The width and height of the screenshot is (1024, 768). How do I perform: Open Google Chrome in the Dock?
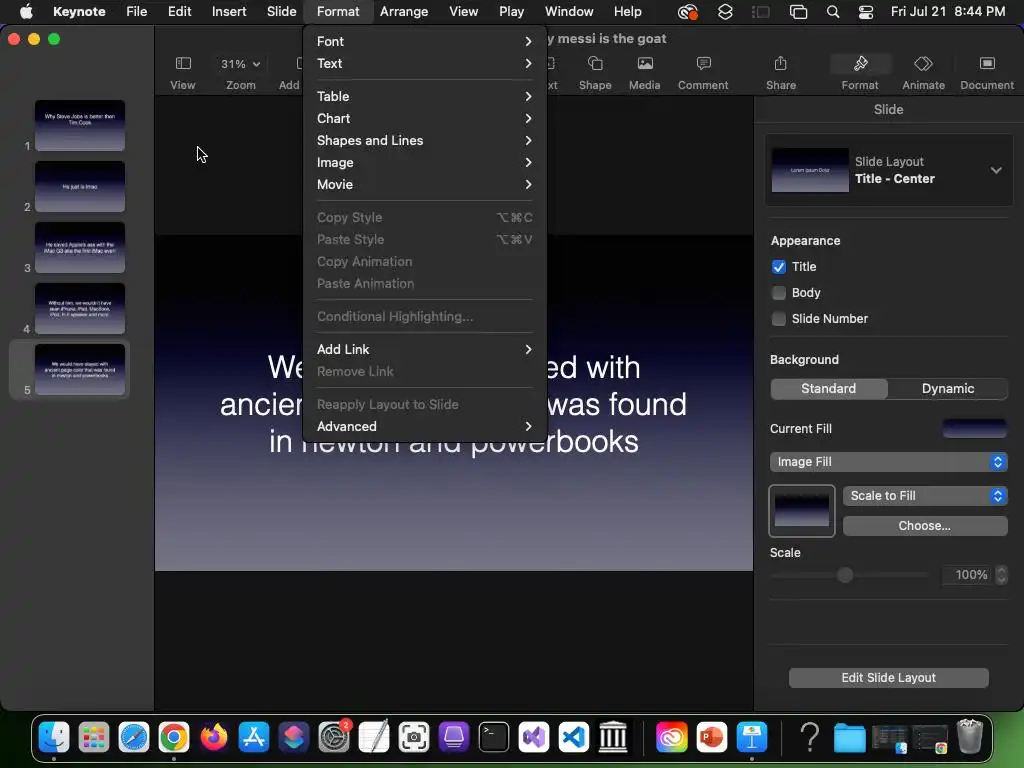pyautogui.click(x=174, y=737)
